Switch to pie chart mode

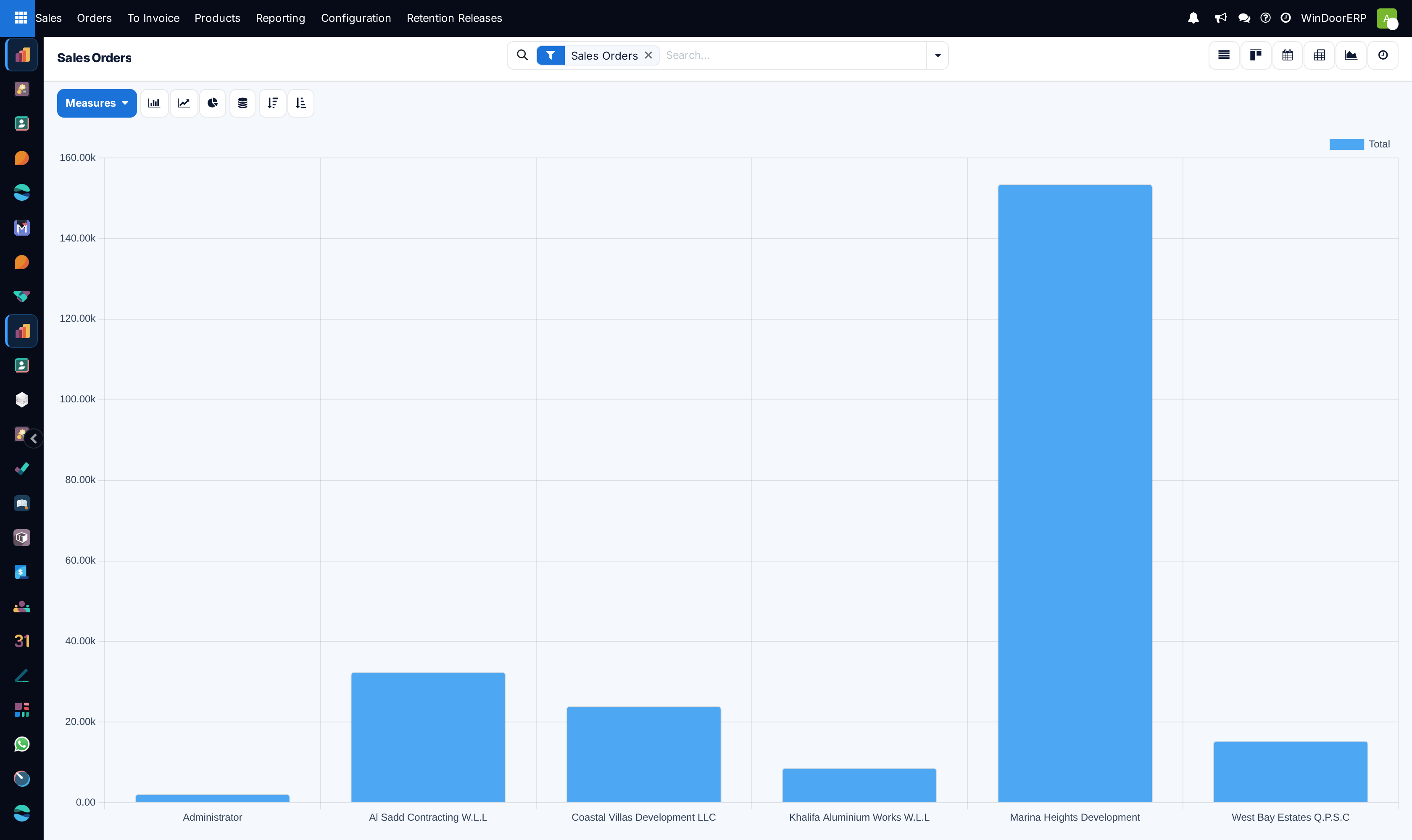tap(213, 103)
